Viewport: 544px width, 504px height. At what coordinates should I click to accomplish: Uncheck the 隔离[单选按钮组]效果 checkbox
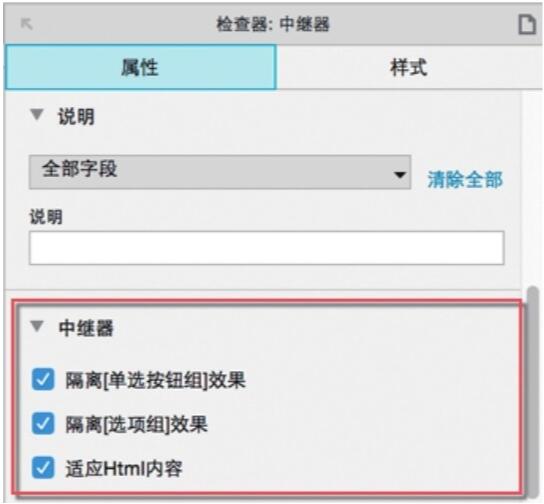[43, 379]
